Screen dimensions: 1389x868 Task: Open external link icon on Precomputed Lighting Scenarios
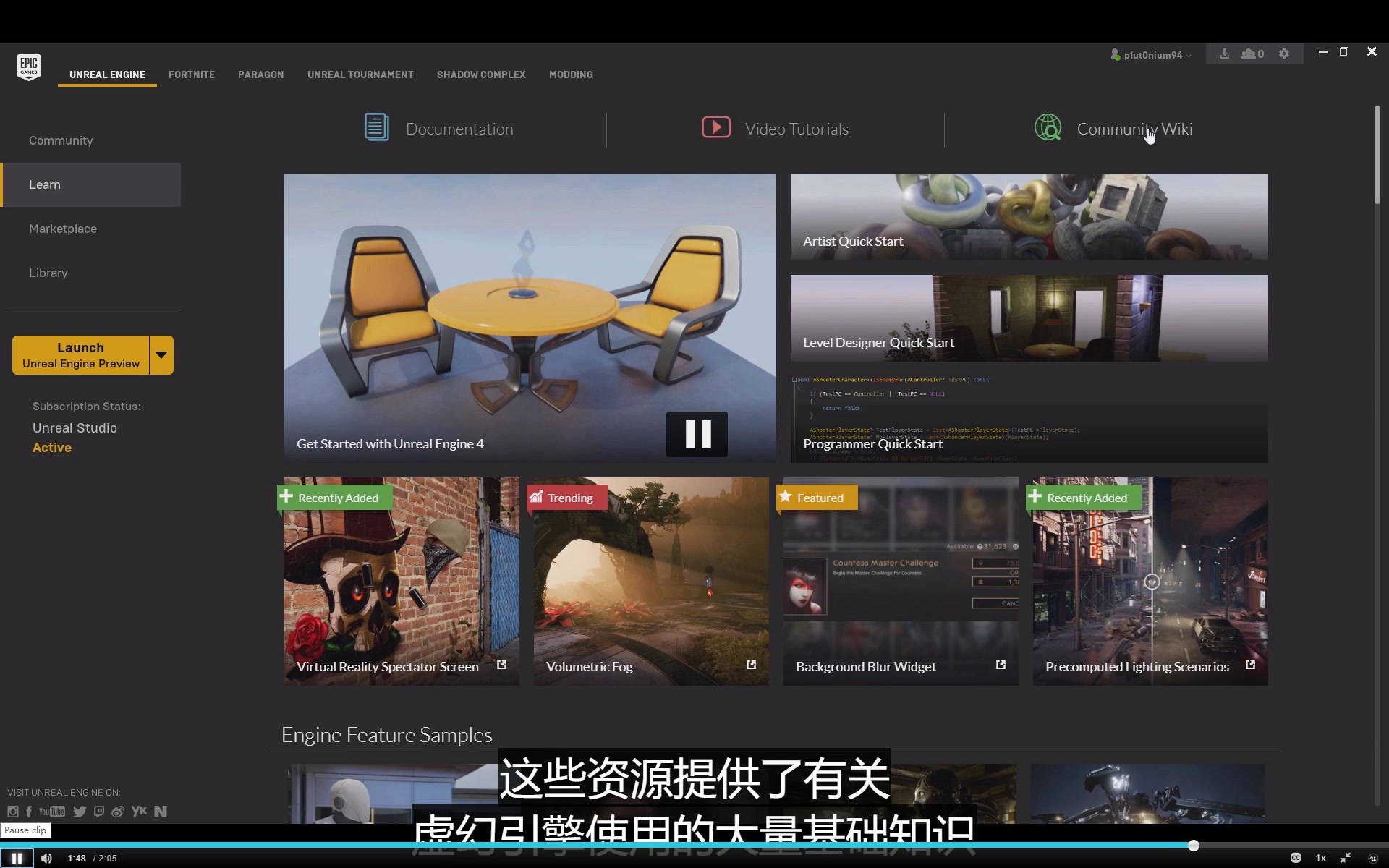[1250, 665]
